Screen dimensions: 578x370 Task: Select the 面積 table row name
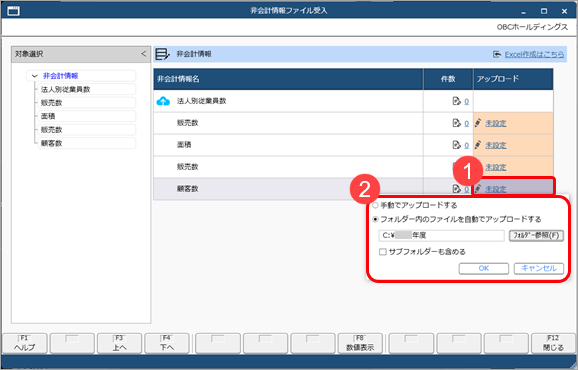point(184,145)
